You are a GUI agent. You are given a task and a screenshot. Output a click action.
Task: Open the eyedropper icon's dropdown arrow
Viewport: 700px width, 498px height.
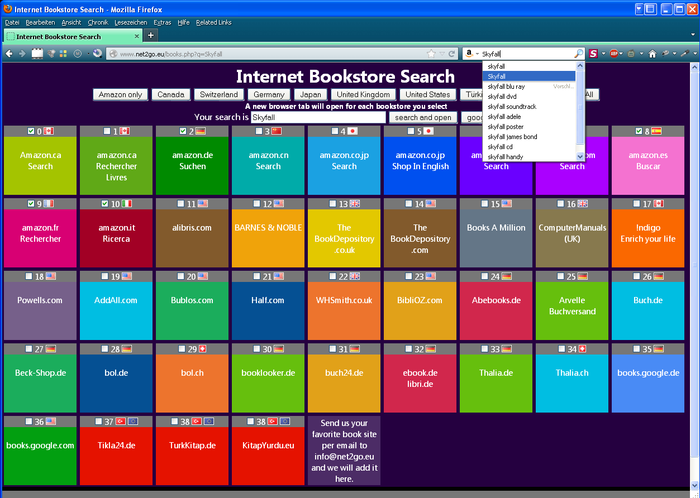pyautogui.click(x=694, y=54)
